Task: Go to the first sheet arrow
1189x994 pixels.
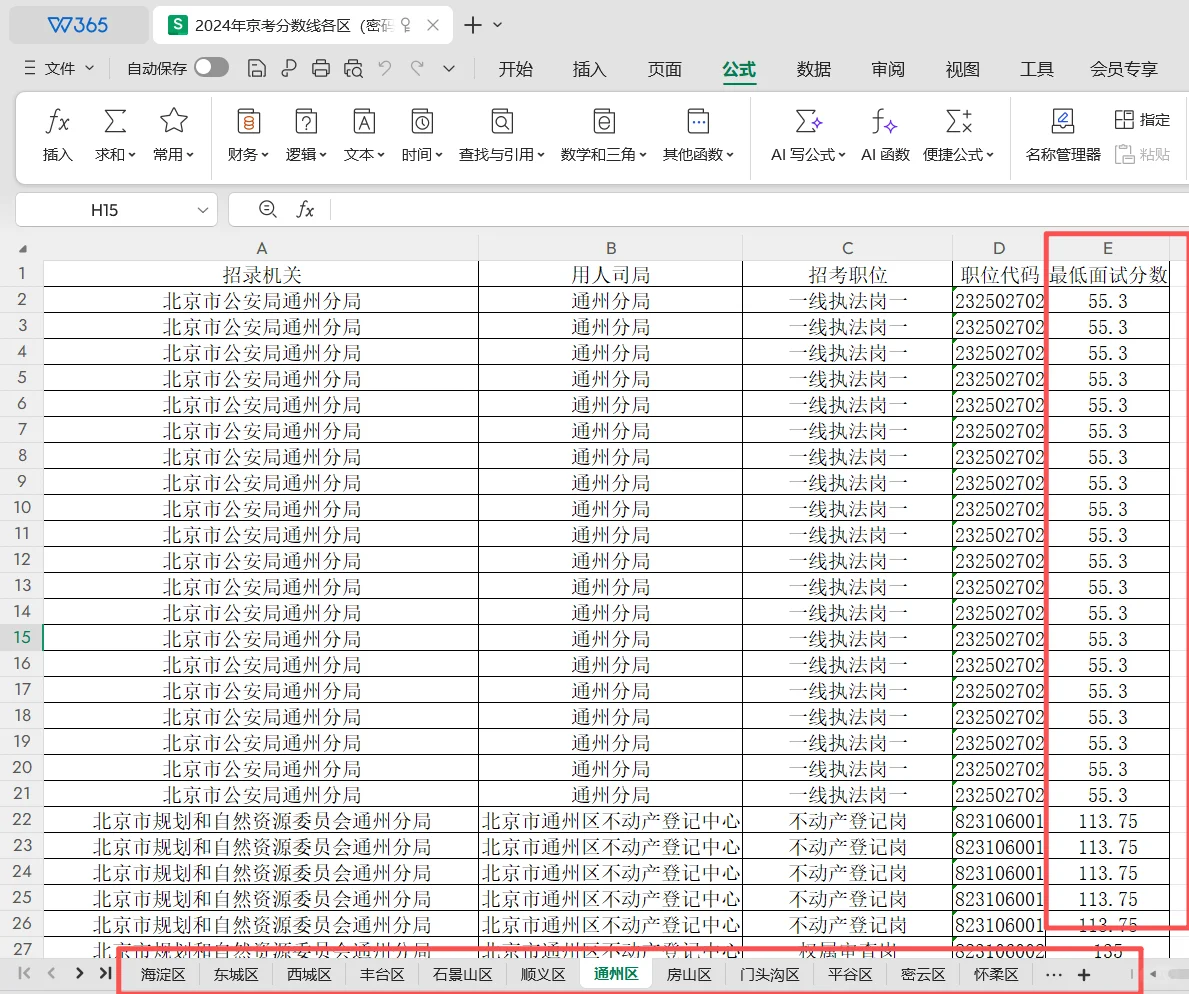Action: 24,973
